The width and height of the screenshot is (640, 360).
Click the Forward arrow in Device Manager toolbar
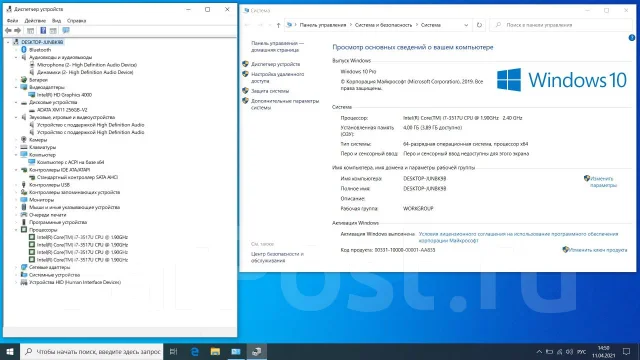(x=18, y=31)
